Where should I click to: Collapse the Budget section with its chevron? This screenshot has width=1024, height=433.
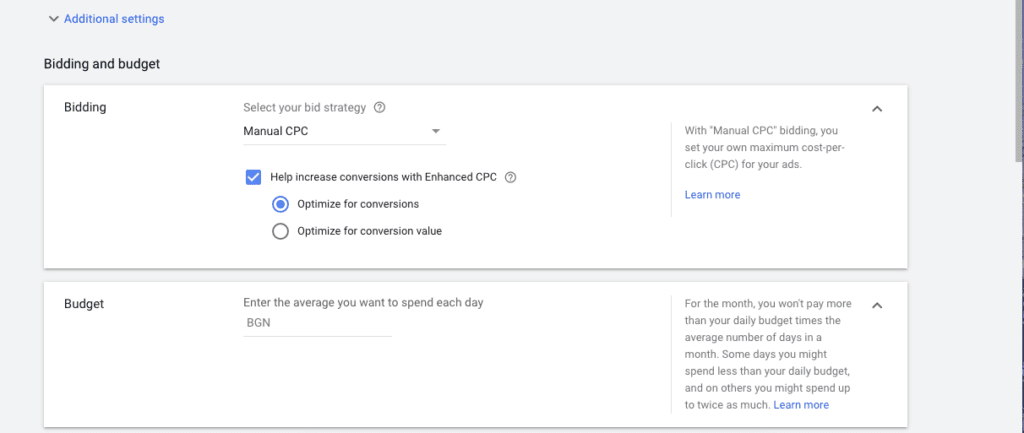click(x=877, y=305)
